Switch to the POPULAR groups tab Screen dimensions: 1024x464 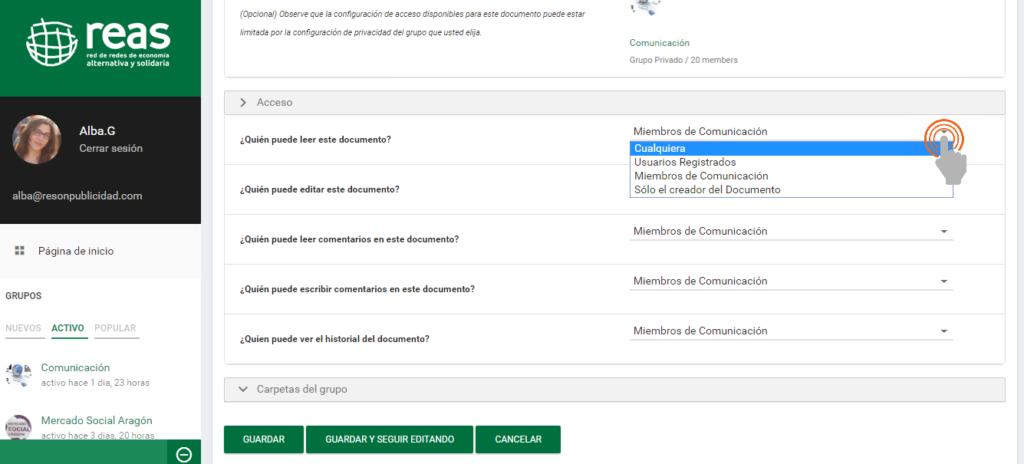(x=115, y=329)
